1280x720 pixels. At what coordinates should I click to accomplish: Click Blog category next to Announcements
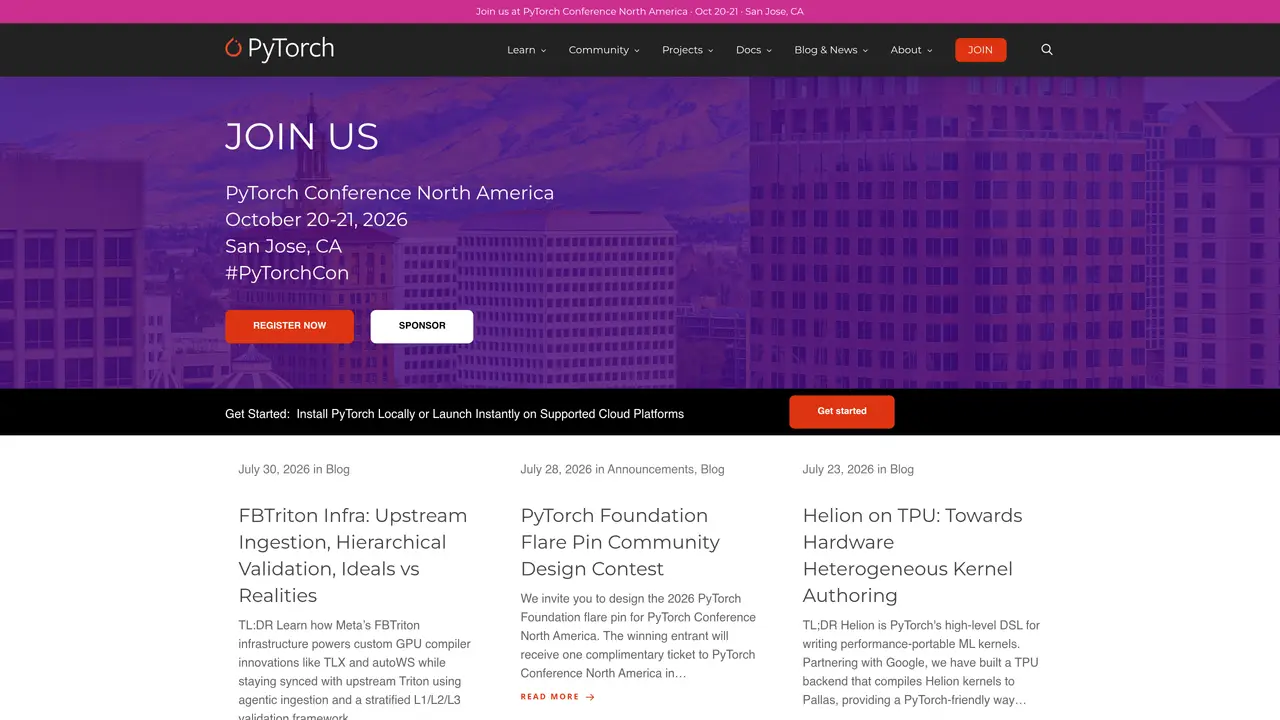pyautogui.click(x=713, y=469)
